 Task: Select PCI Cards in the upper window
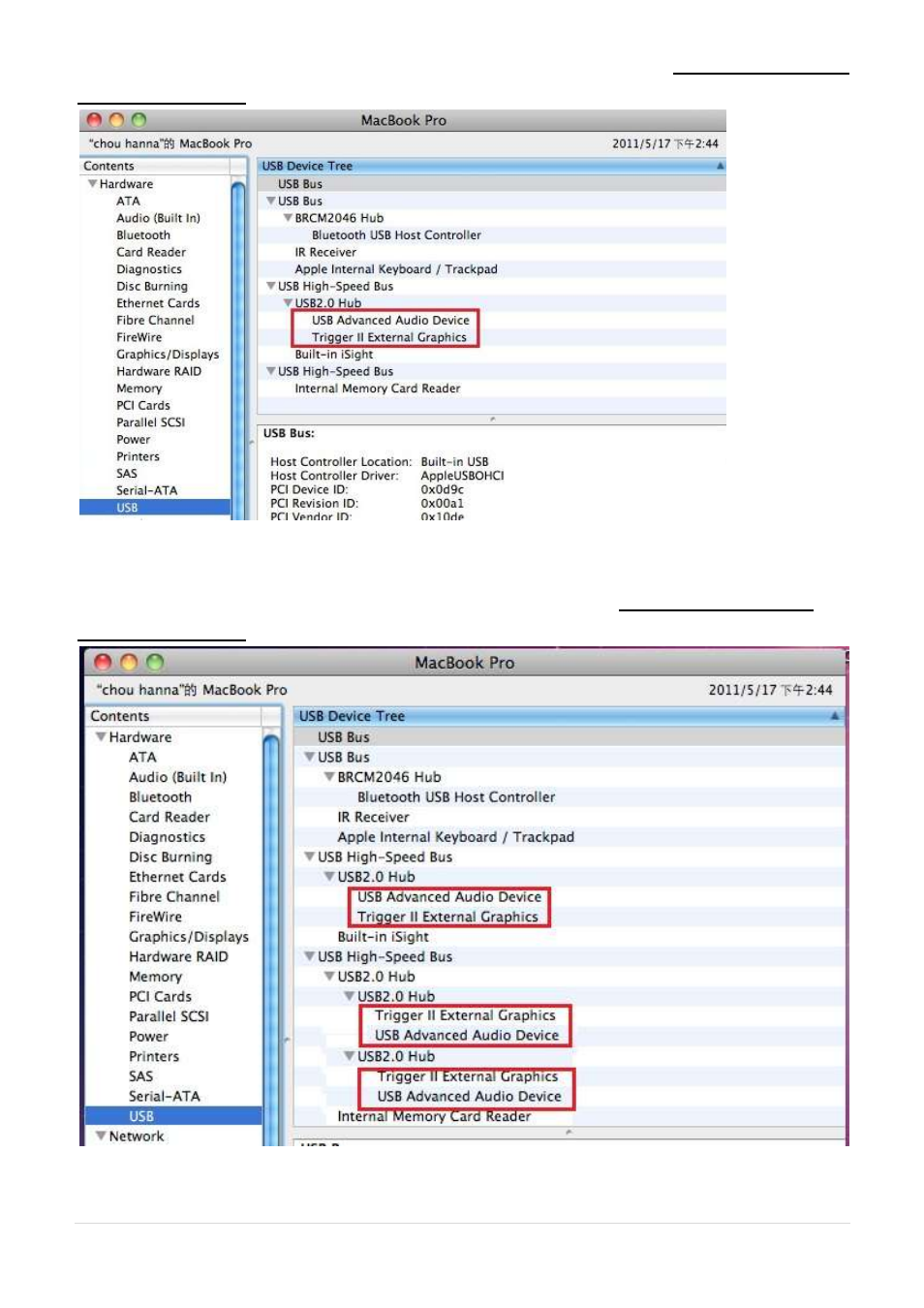pyautogui.click(x=143, y=405)
